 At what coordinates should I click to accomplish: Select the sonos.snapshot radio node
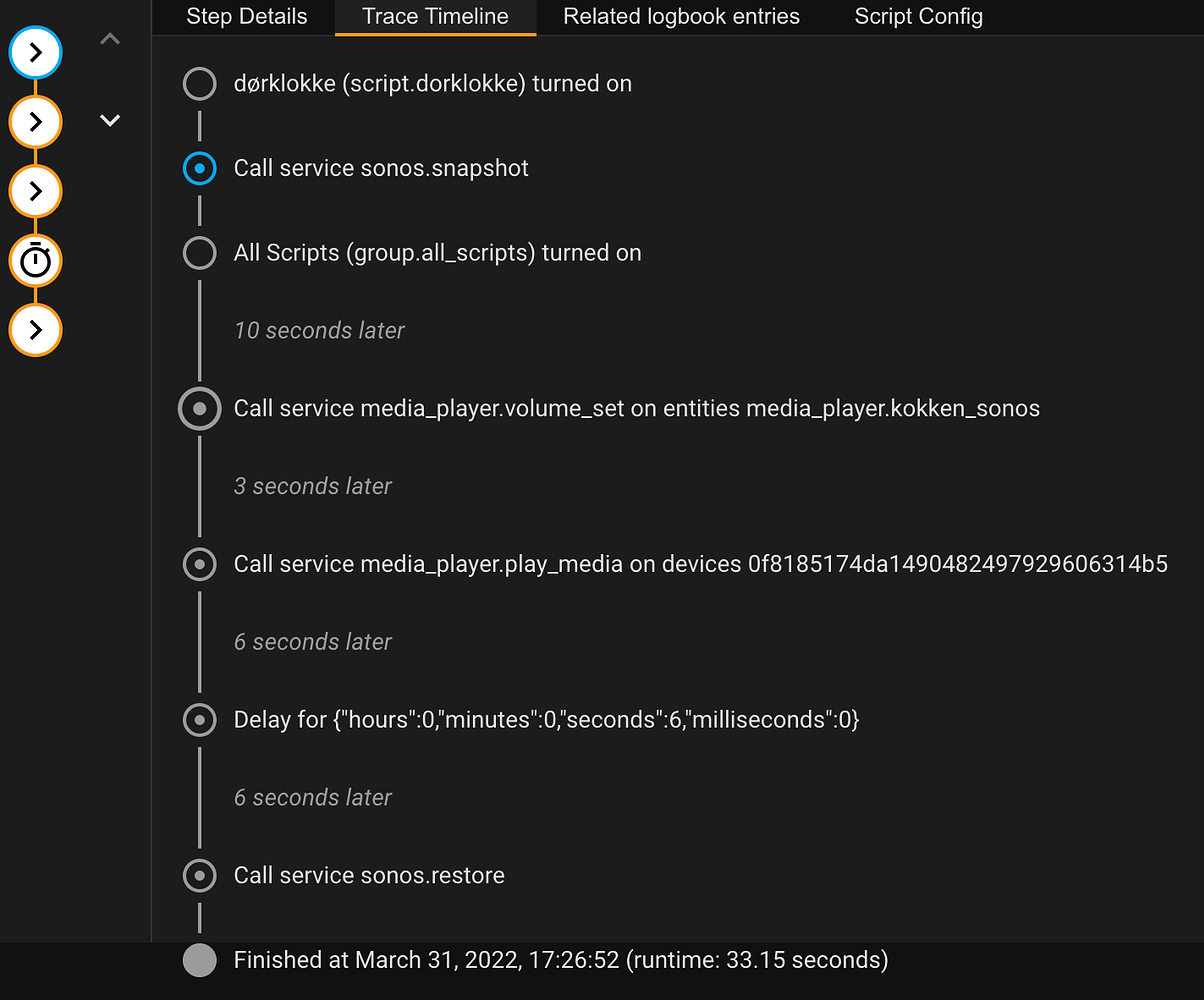coord(199,168)
